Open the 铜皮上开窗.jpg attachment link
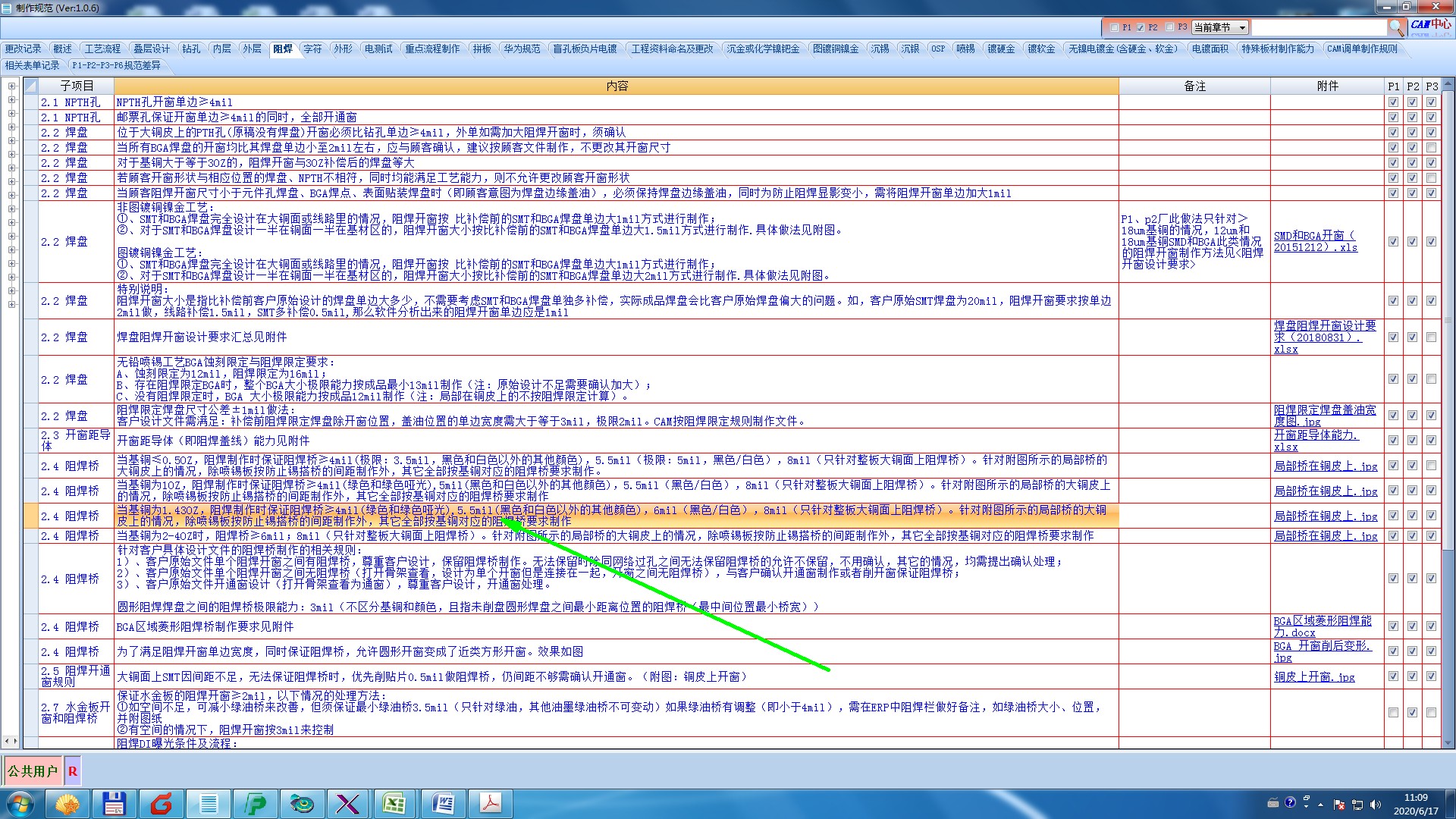Image resolution: width=1456 pixels, height=819 pixels. click(x=1313, y=676)
